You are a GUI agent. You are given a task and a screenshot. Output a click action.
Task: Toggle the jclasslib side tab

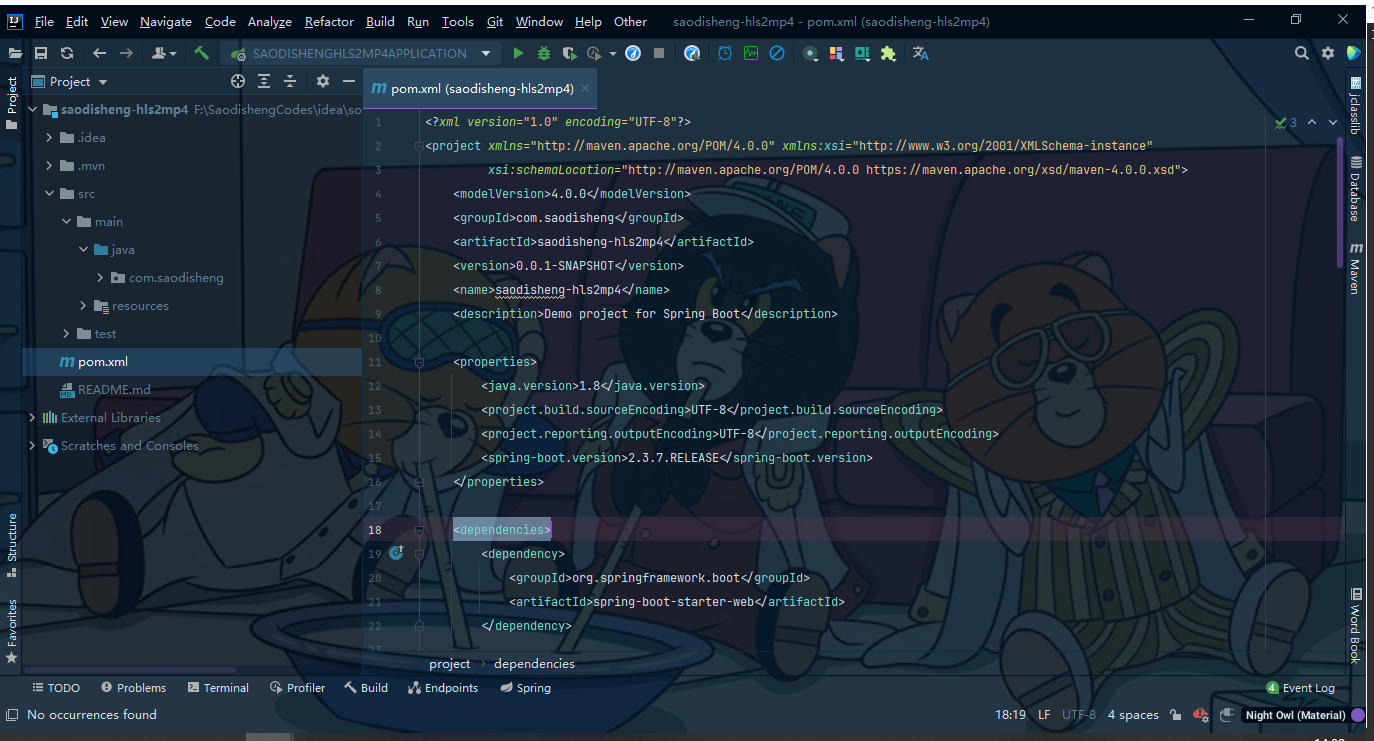pyautogui.click(x=1356, y=106)
